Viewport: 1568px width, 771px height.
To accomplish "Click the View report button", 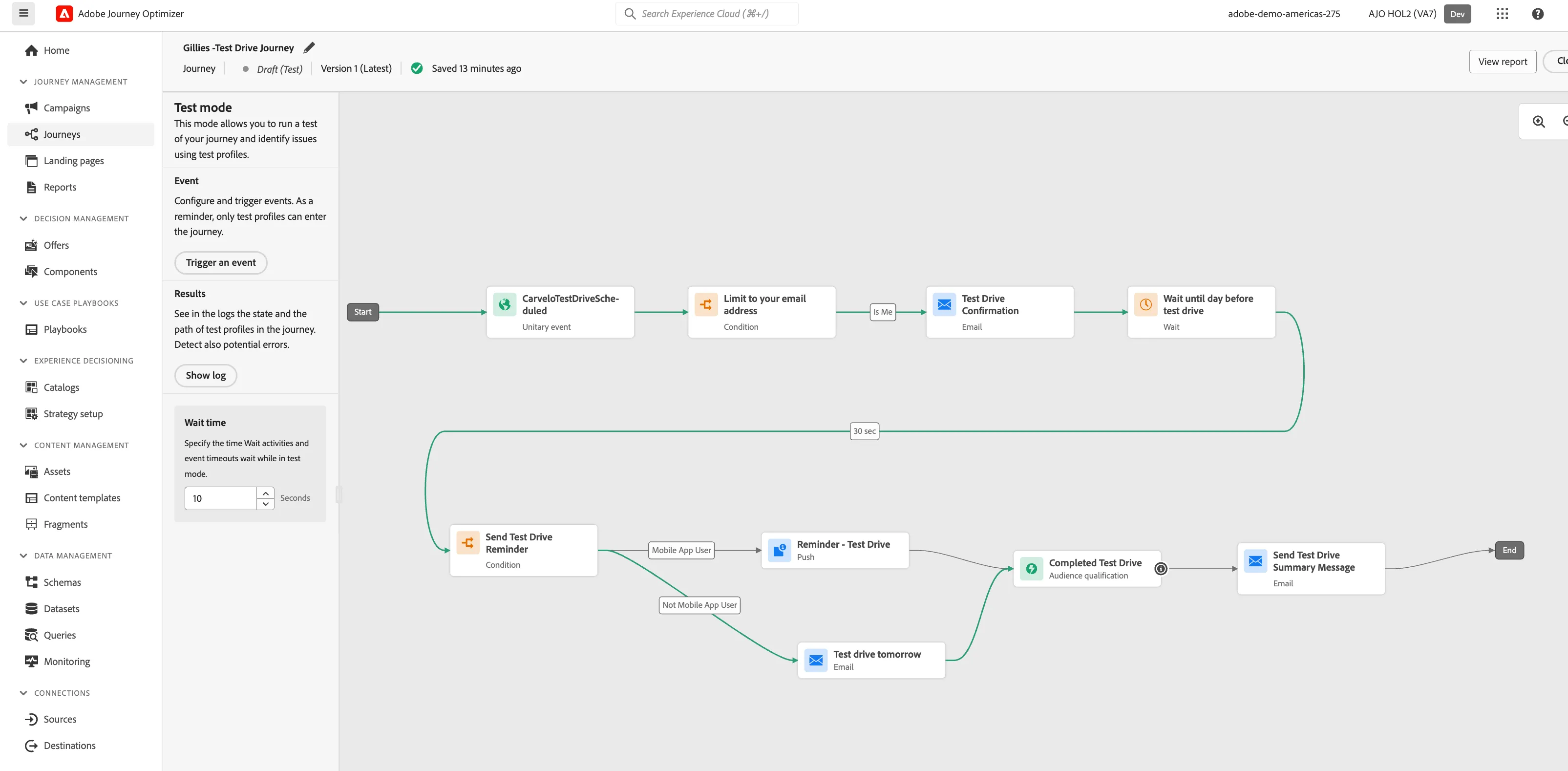I will tap(1502, 62).
